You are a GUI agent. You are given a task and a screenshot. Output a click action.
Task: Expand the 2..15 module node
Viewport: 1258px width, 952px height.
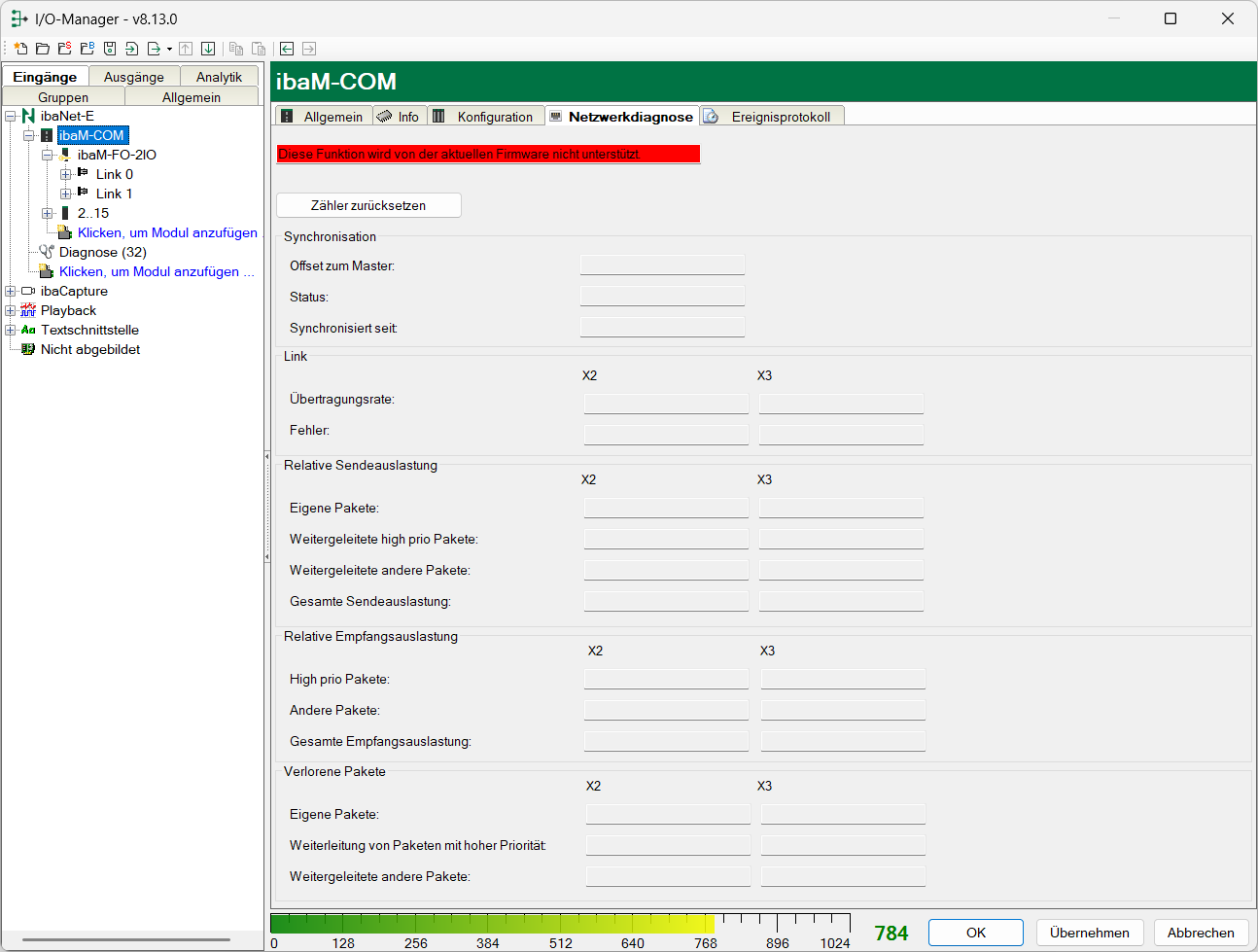pyautogui.click(x=48, y=213)
